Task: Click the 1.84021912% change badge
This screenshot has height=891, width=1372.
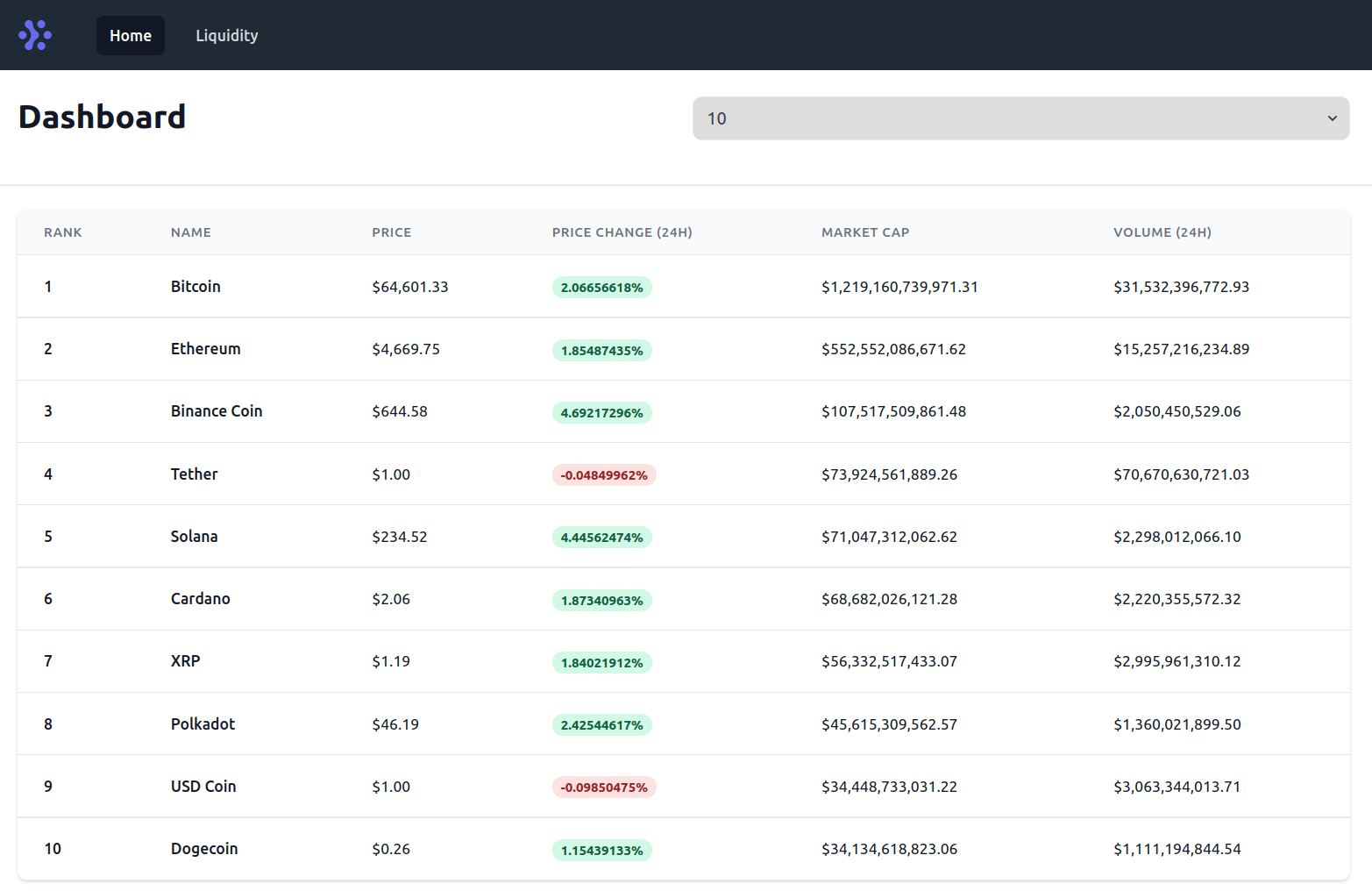Action: (602, 663)
